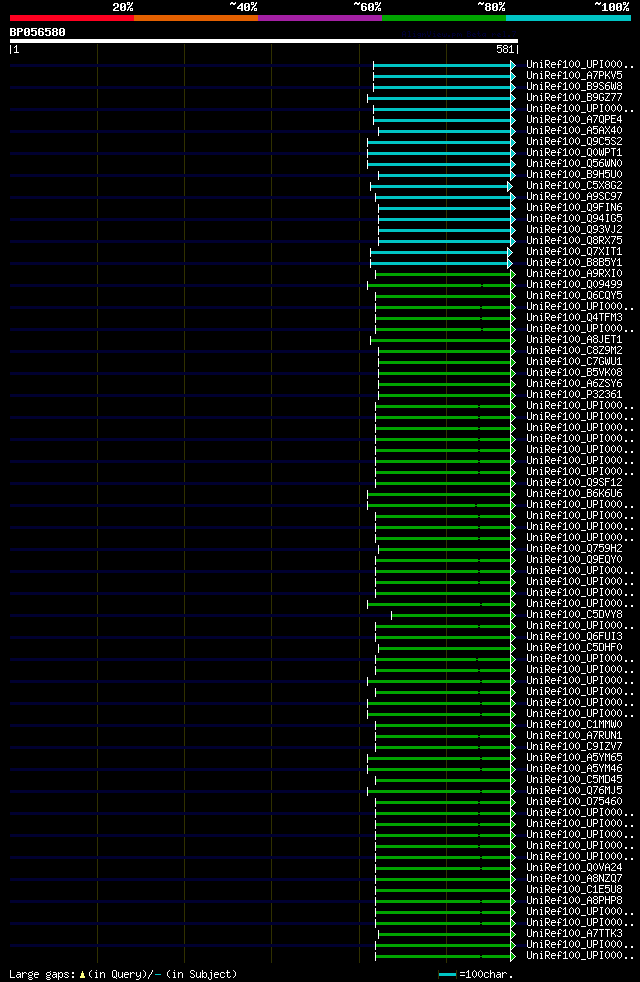
Task: Click the red 20% identity legend segment
Action: coord(72,18)
